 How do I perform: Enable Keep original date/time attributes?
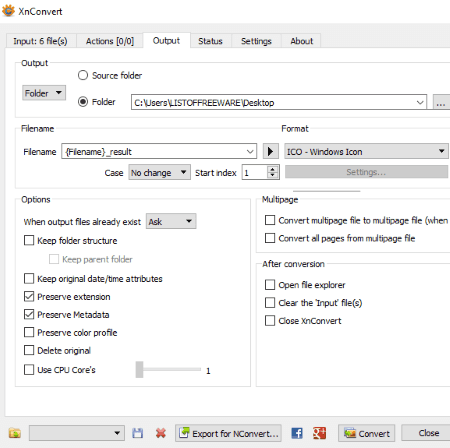pos(29,278)
